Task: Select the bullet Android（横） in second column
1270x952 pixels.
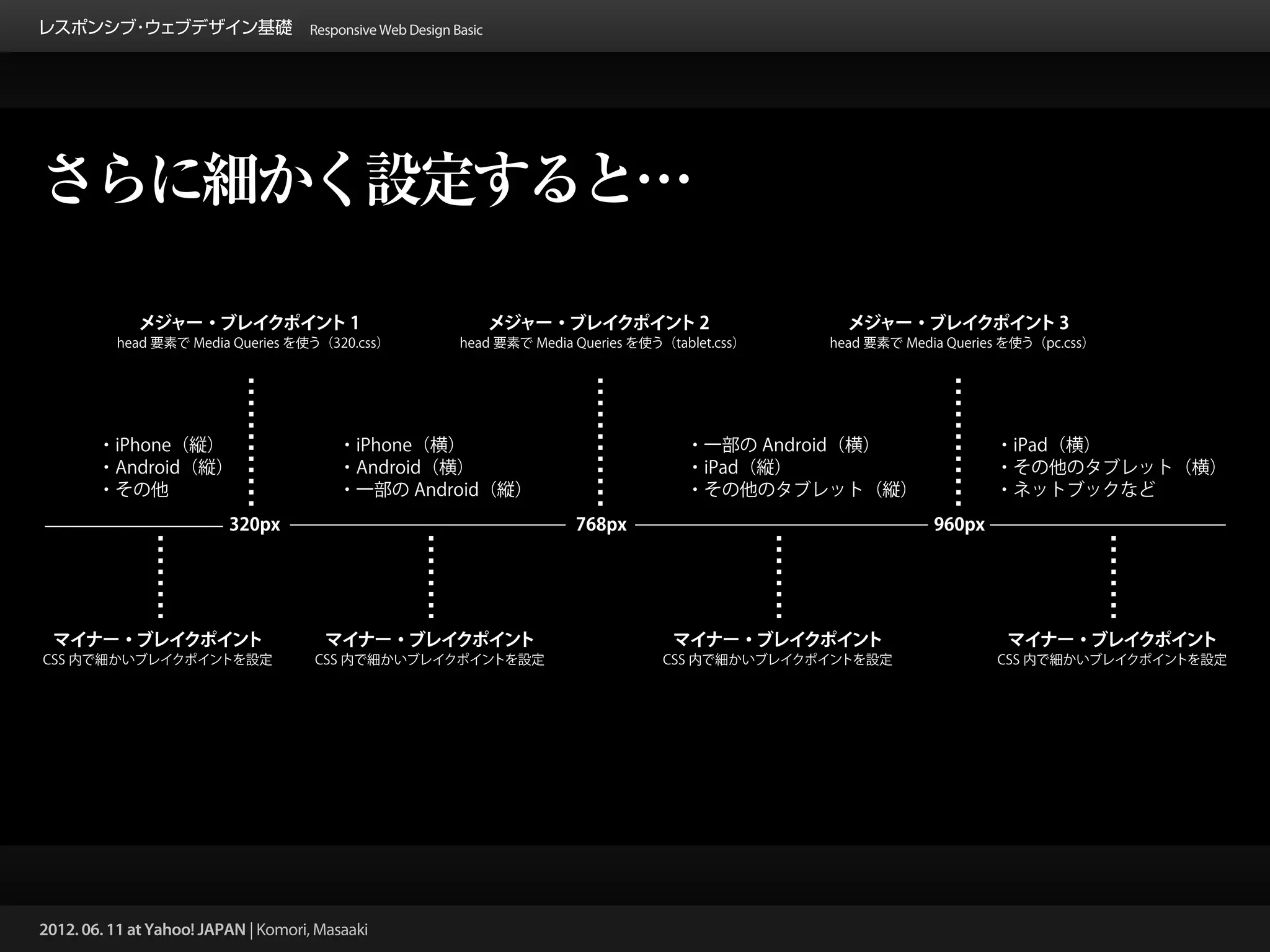Action: [406, 467]
